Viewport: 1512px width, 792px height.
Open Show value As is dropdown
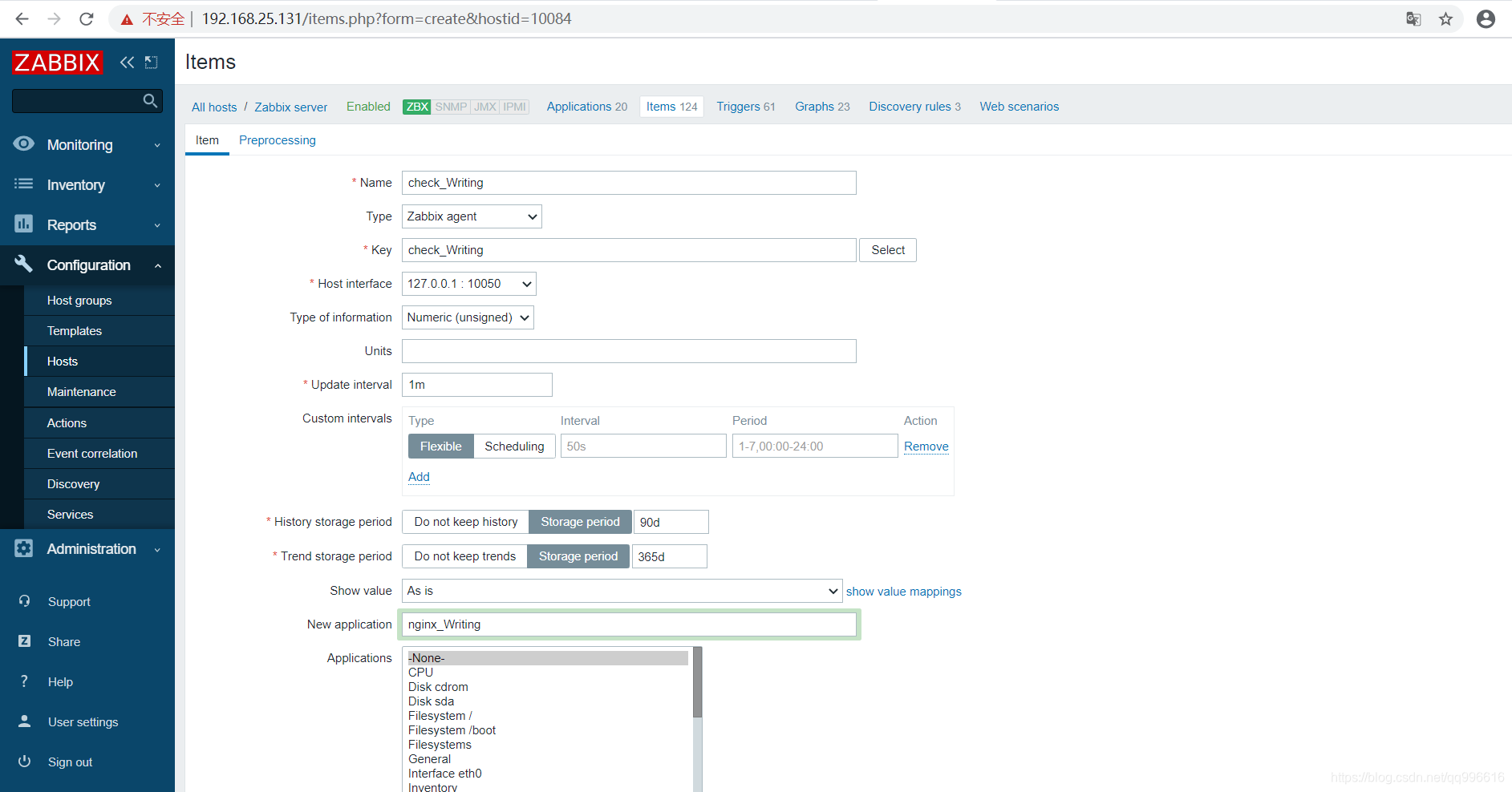coord(622,591)
